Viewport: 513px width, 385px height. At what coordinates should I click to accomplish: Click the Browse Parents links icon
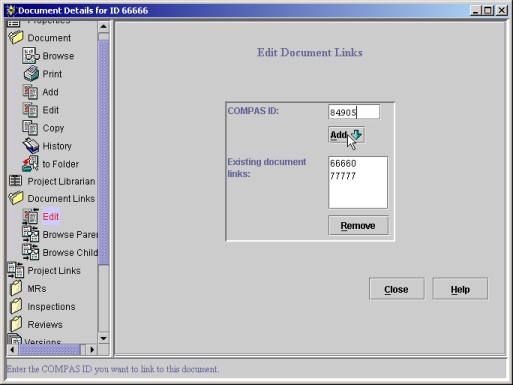(31, 234)
